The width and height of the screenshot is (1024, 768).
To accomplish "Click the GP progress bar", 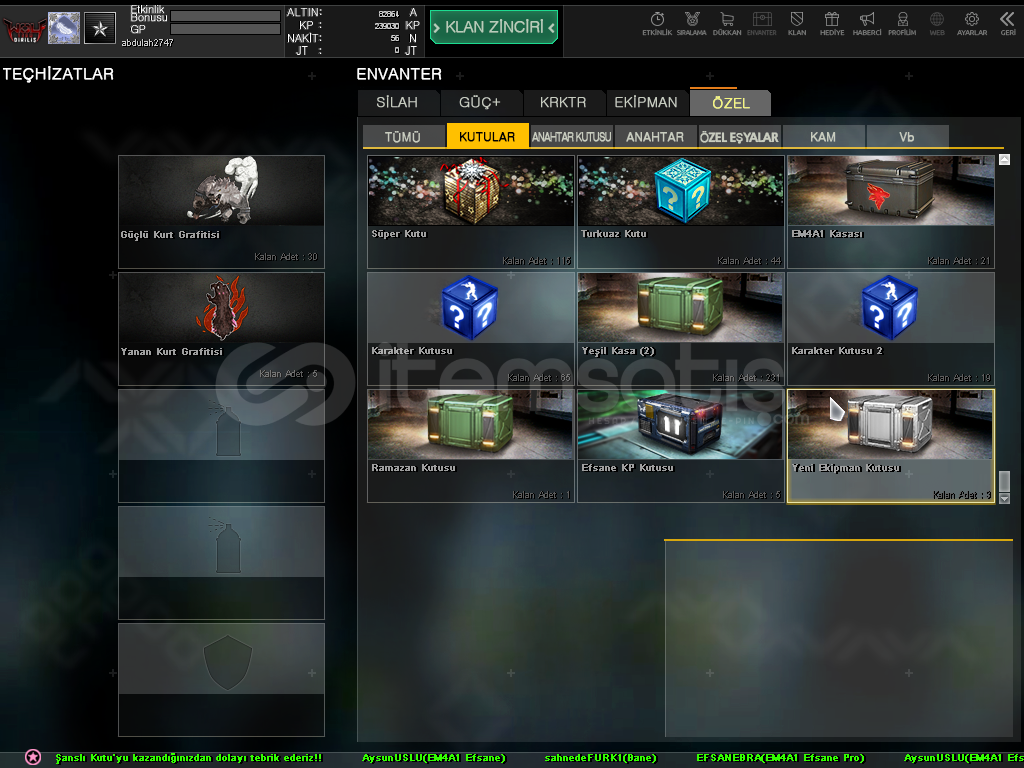I will 225,29.
